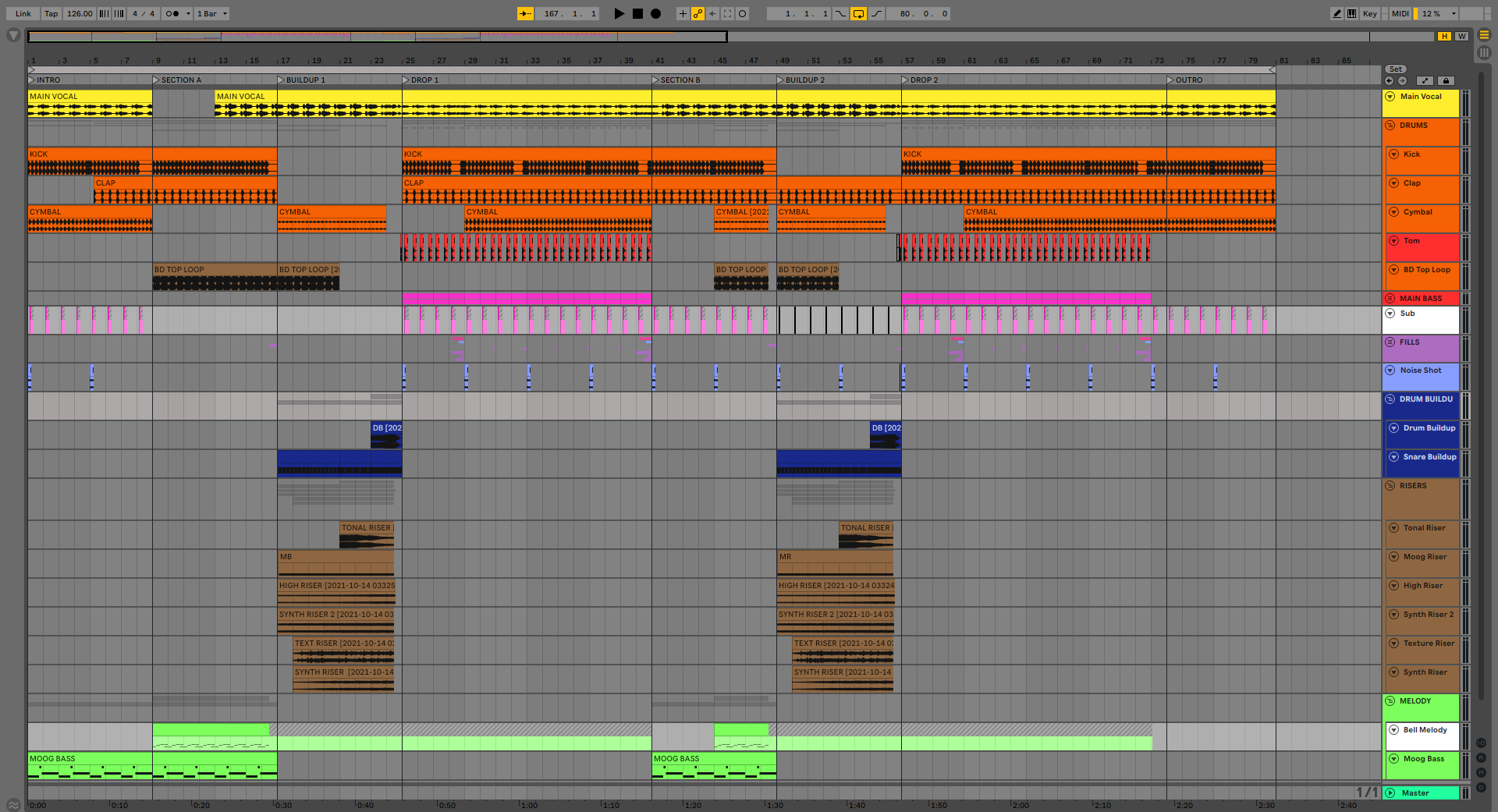
Task: Switch to Arrangement view with the horizontal-lines icon
Action: click(1484, 35)
